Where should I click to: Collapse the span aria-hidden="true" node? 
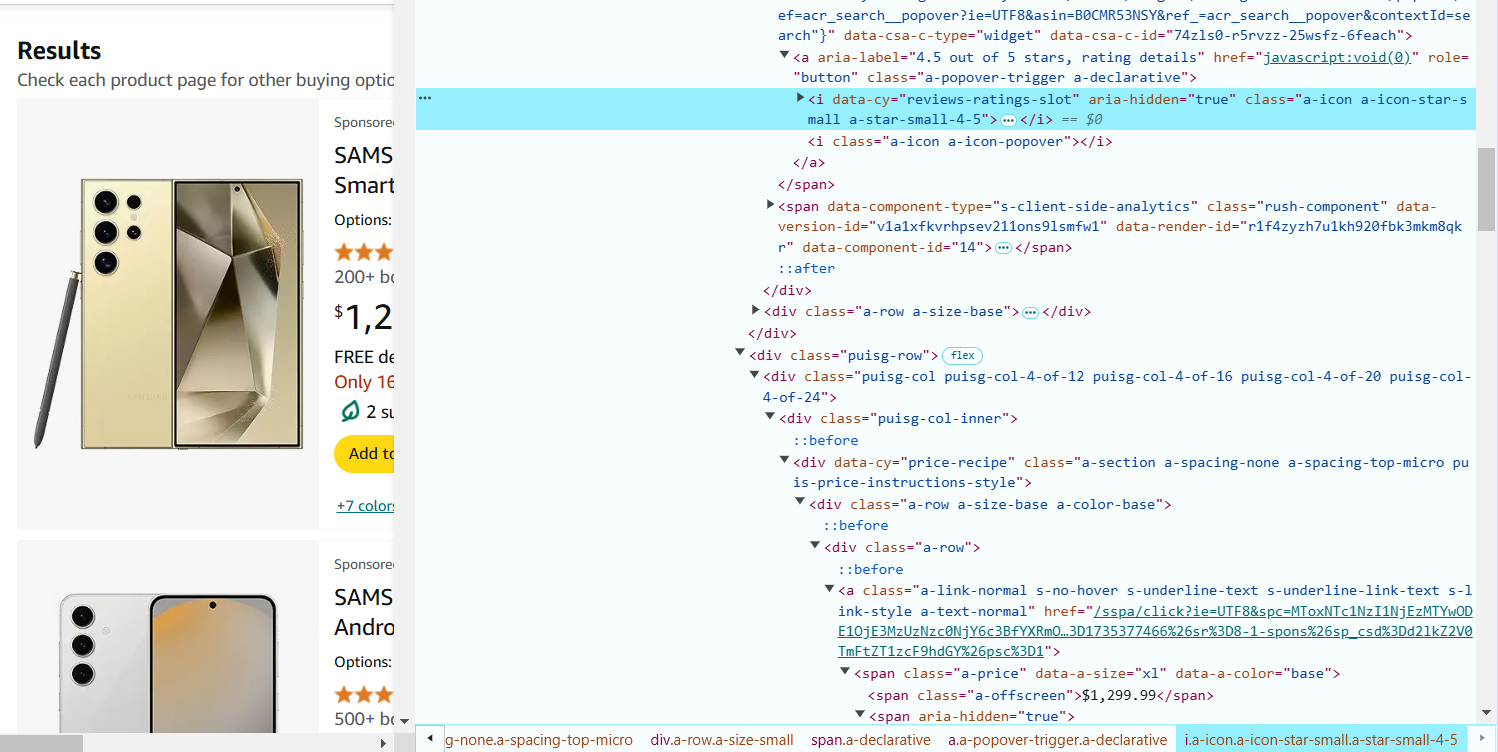[x=860, y=715]
